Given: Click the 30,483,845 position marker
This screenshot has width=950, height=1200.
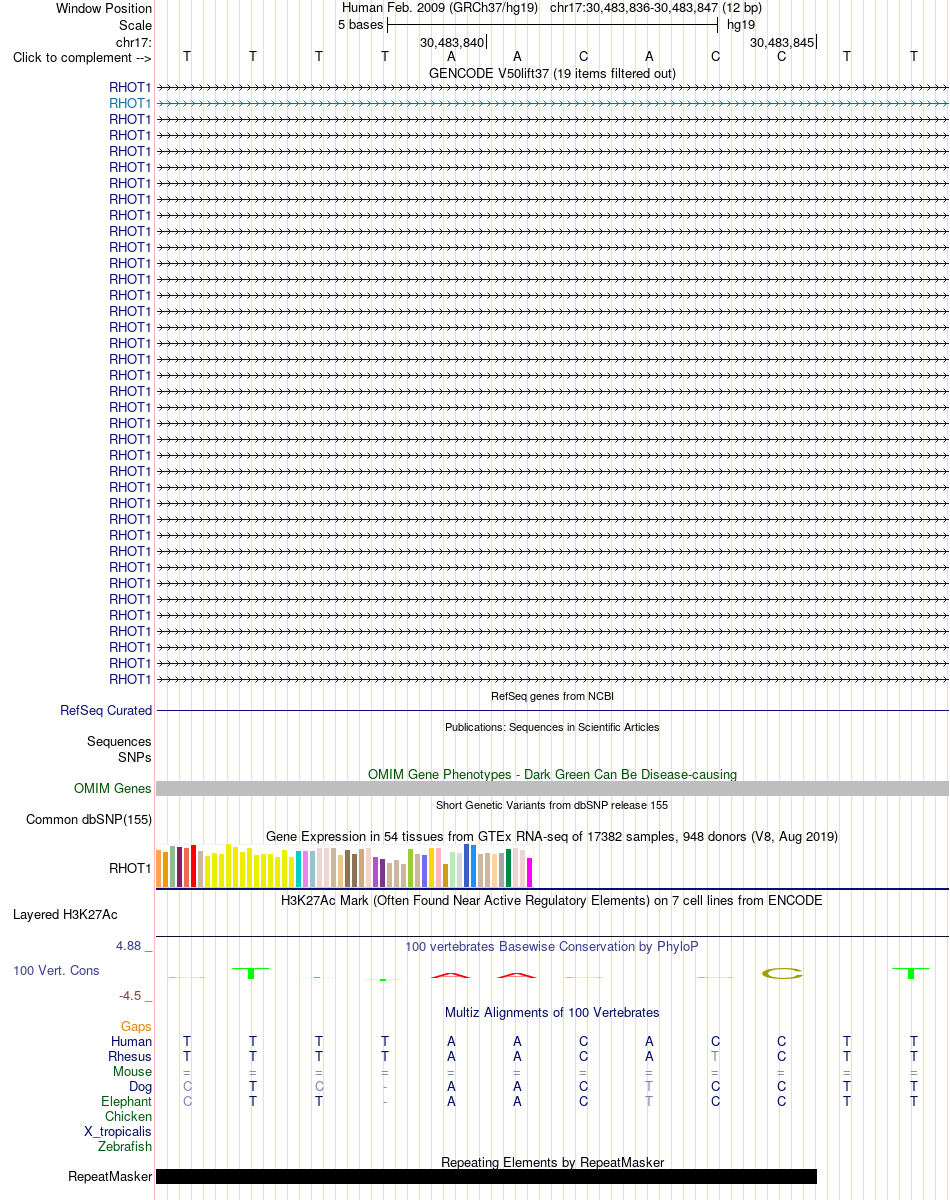Looking at the screenshot, I should tap(782, 42).
